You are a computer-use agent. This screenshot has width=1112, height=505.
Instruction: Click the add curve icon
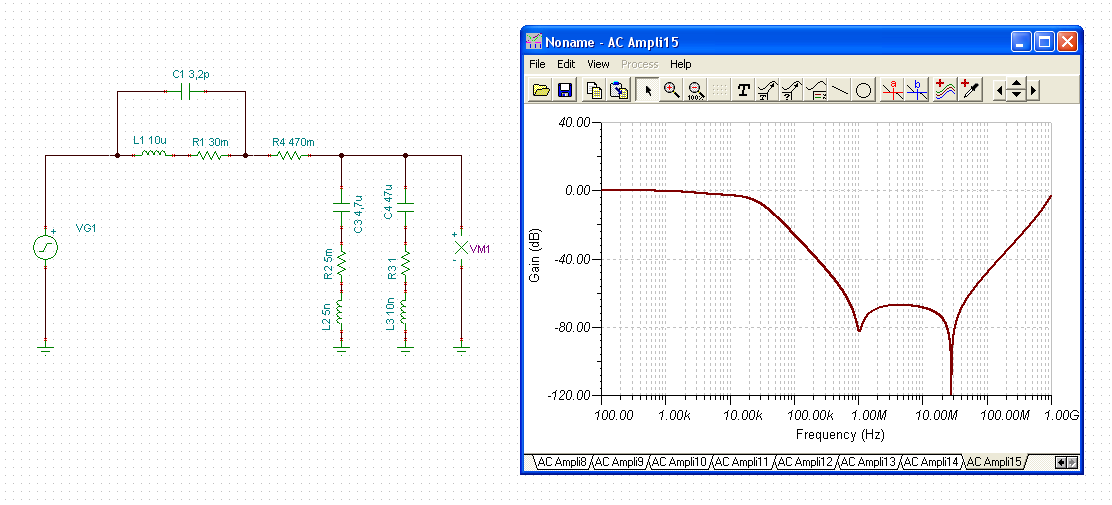click(x=945, y=90)
